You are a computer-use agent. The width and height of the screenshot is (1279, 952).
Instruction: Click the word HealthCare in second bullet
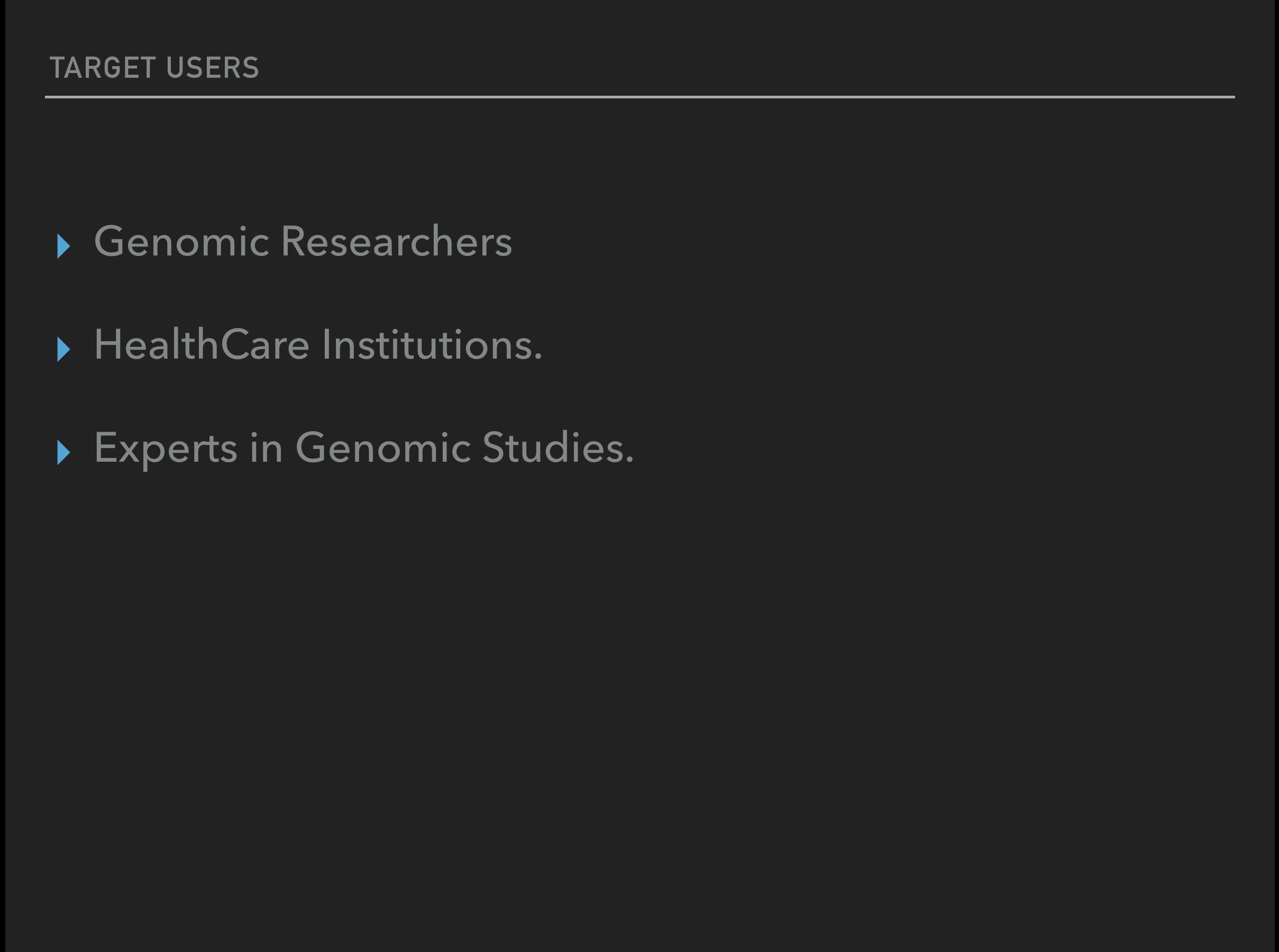[x=202, y=345]
